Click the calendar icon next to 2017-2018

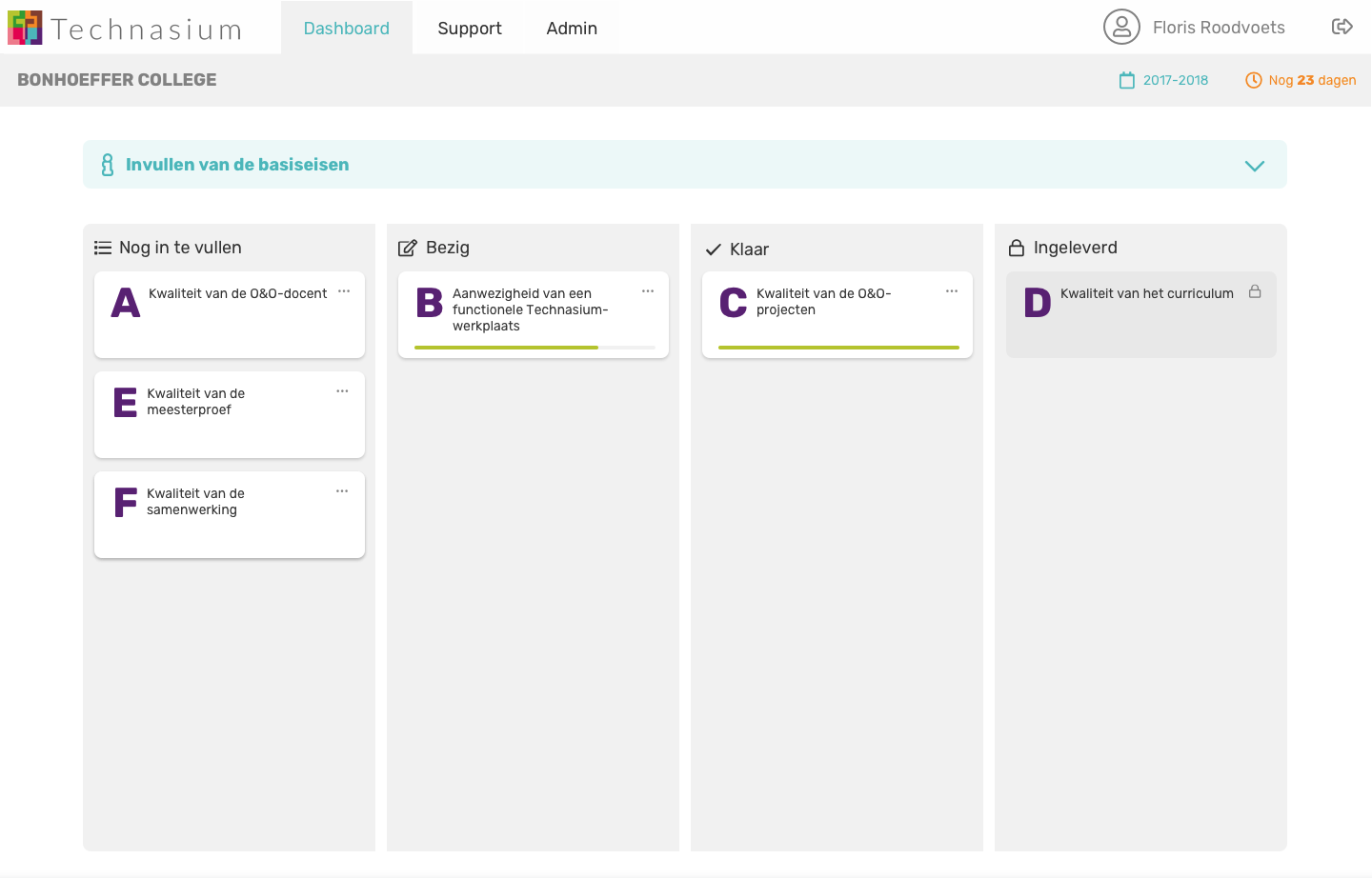(x=1127, y=81)
